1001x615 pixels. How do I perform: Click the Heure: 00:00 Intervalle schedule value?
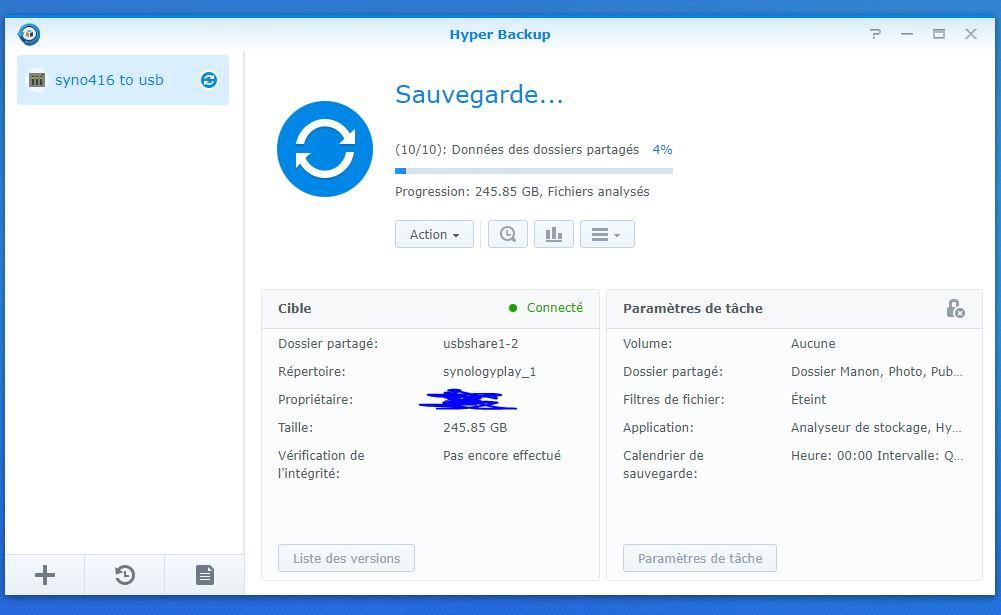coord(877,455)
